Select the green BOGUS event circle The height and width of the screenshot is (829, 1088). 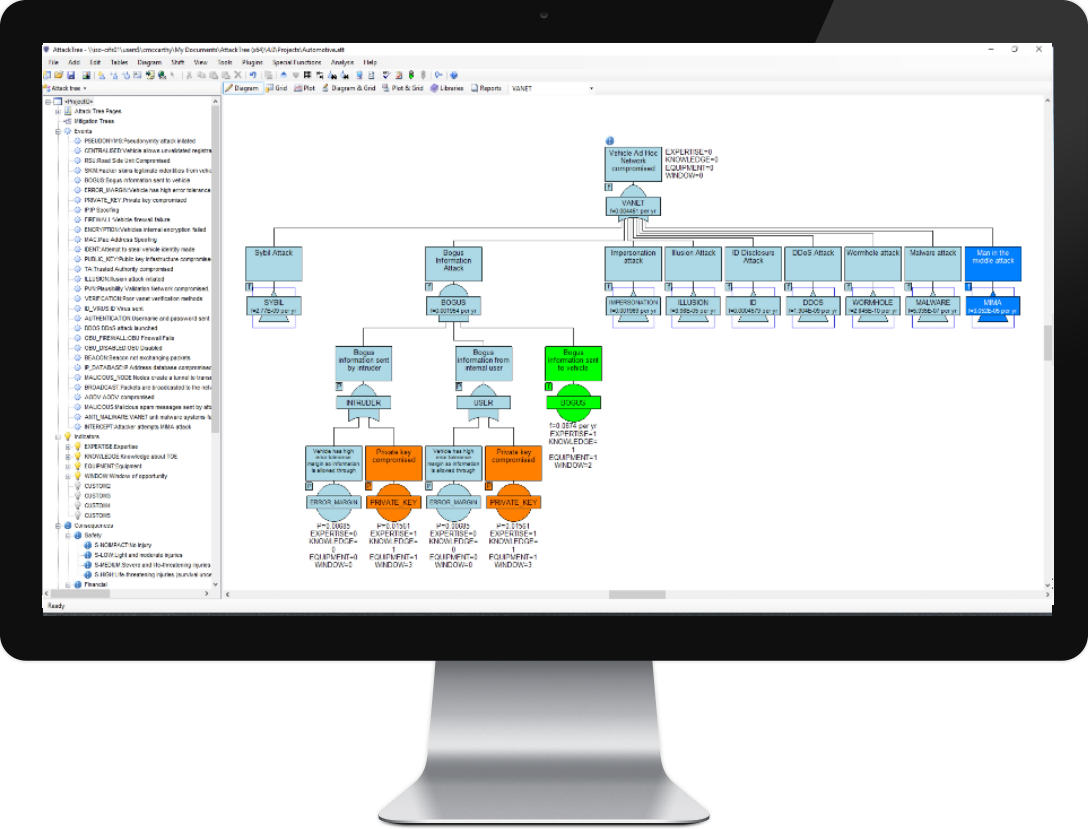point(573,401)
